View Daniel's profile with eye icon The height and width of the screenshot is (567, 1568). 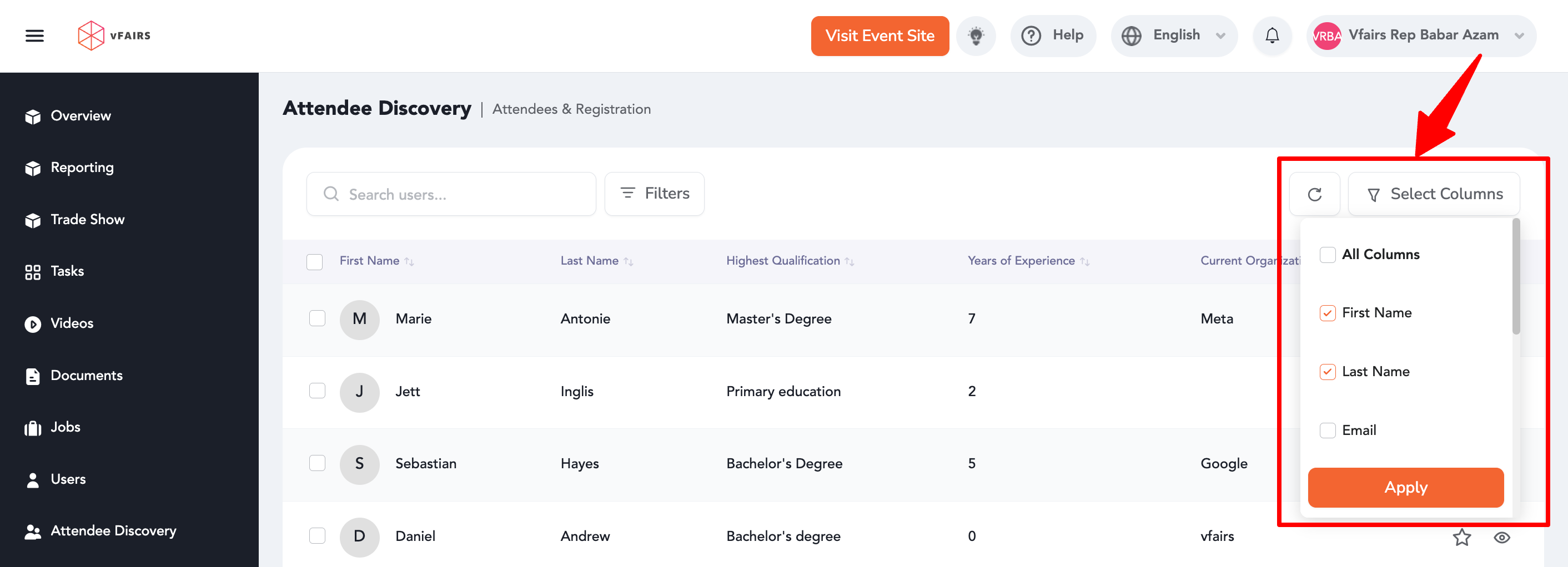pyautogui.click(x=1502, y=537)
